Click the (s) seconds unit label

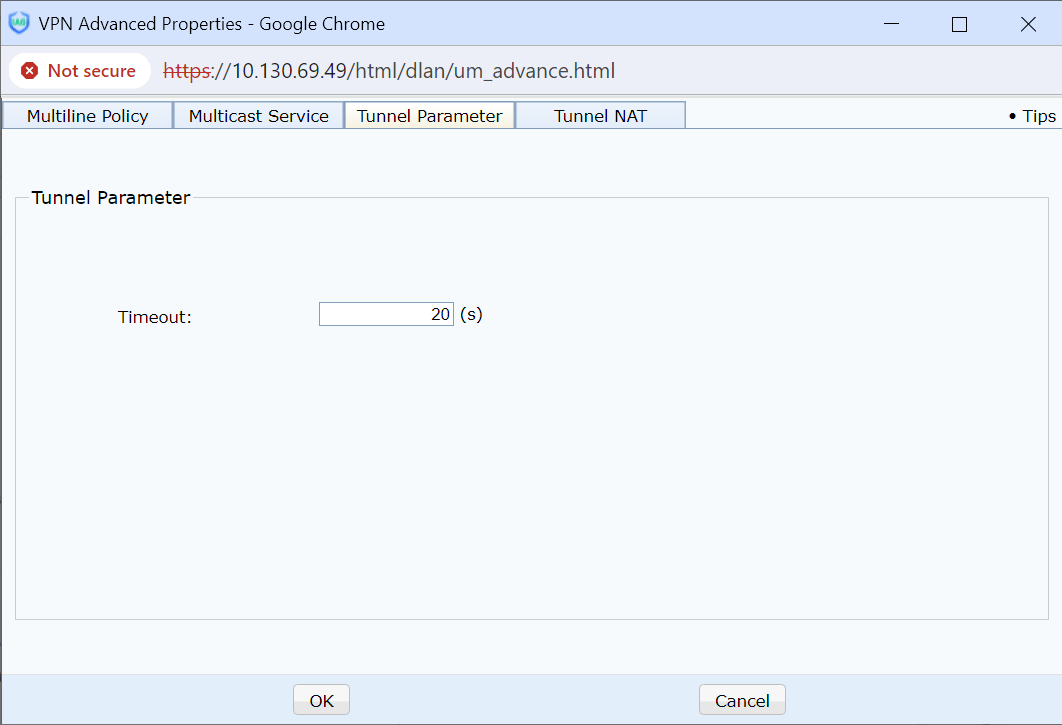(471, 314)
